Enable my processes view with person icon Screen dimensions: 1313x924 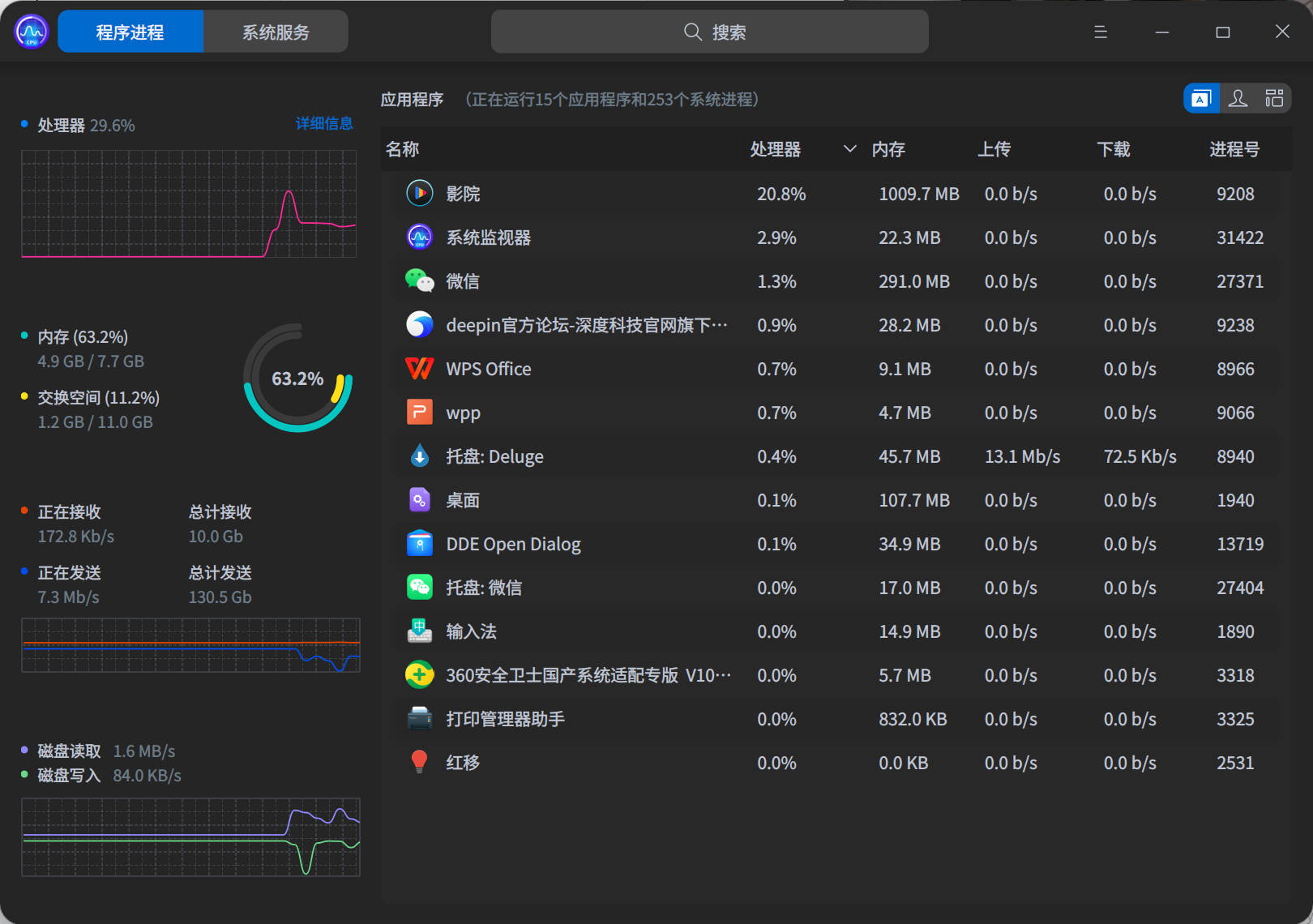point(1238,98)
